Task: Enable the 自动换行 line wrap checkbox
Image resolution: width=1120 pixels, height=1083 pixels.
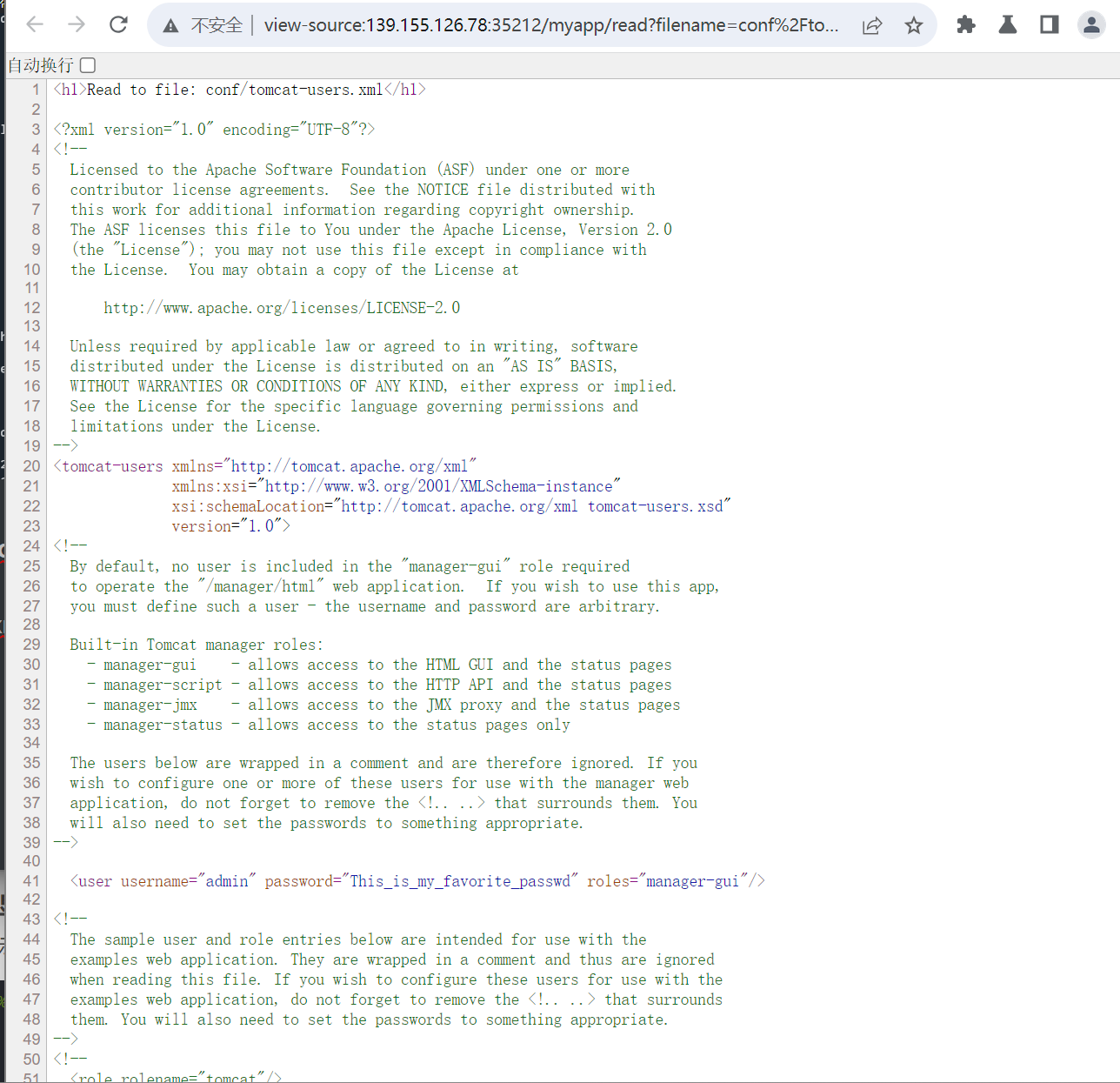Action: (88, 65)
